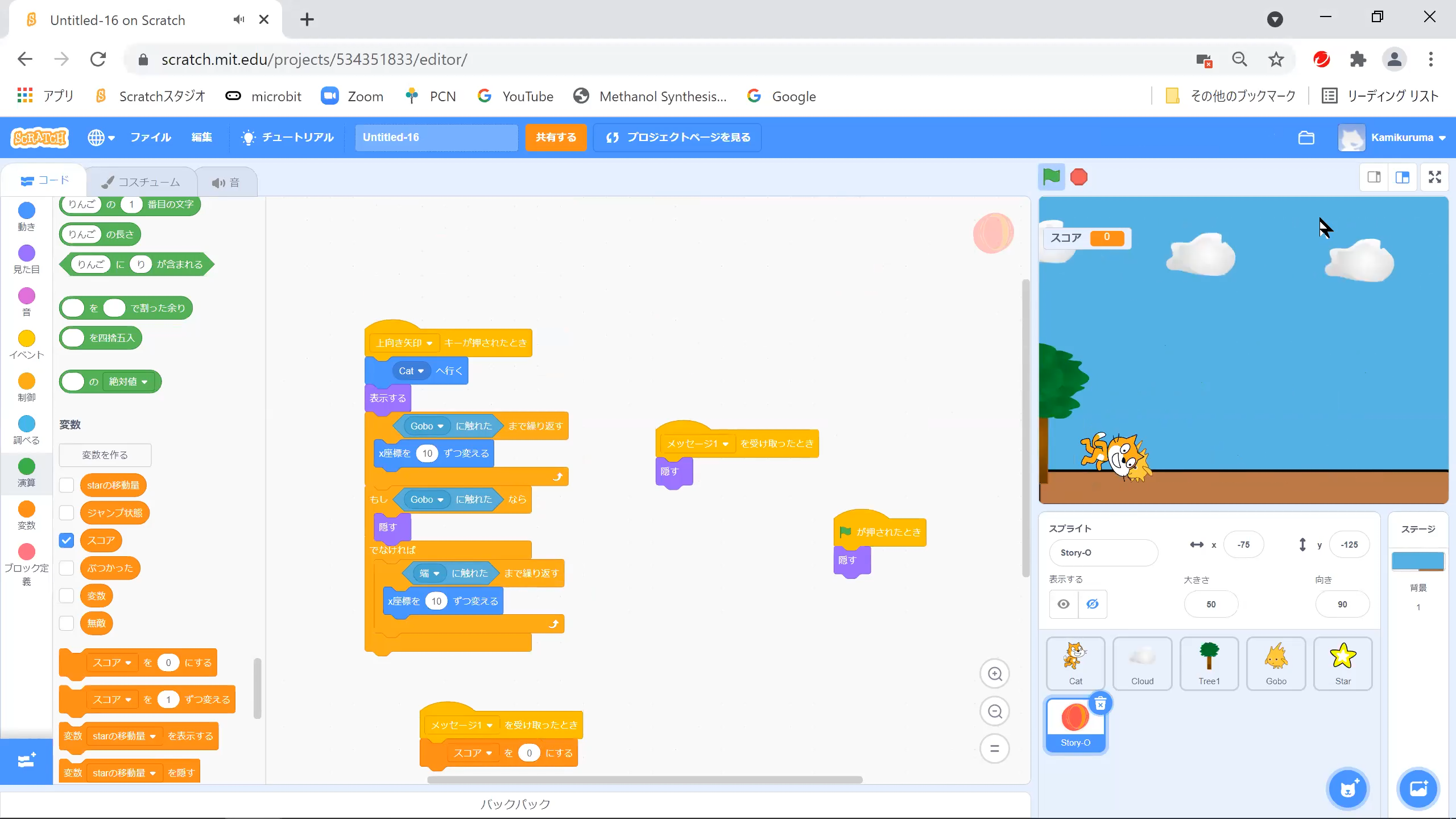Viewport: 1456px width, 819px height.
Task: Open YouTube bookmark in bookmarks bar
Action: pyautogui.click(x=515, y=96)
